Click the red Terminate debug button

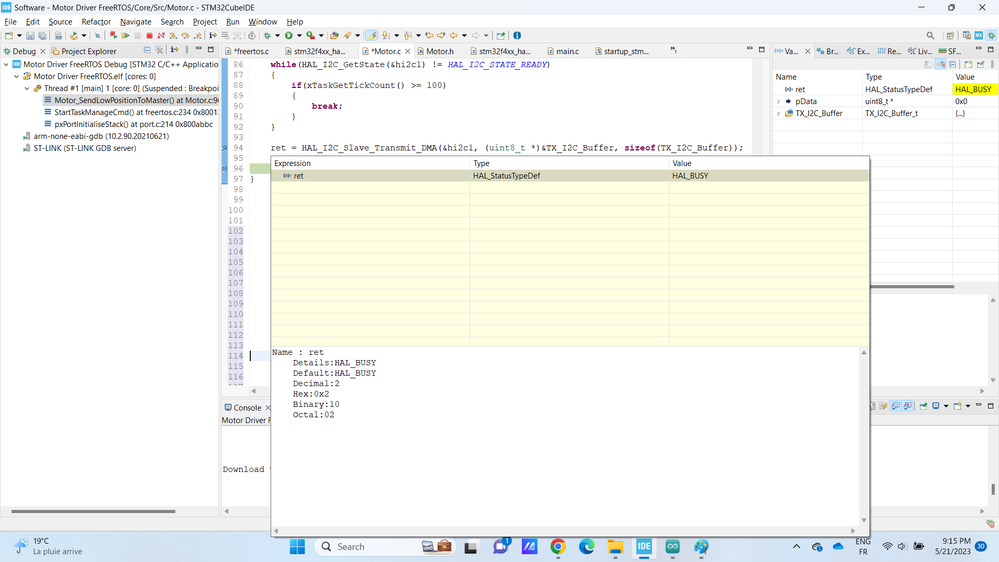(149, 36)
